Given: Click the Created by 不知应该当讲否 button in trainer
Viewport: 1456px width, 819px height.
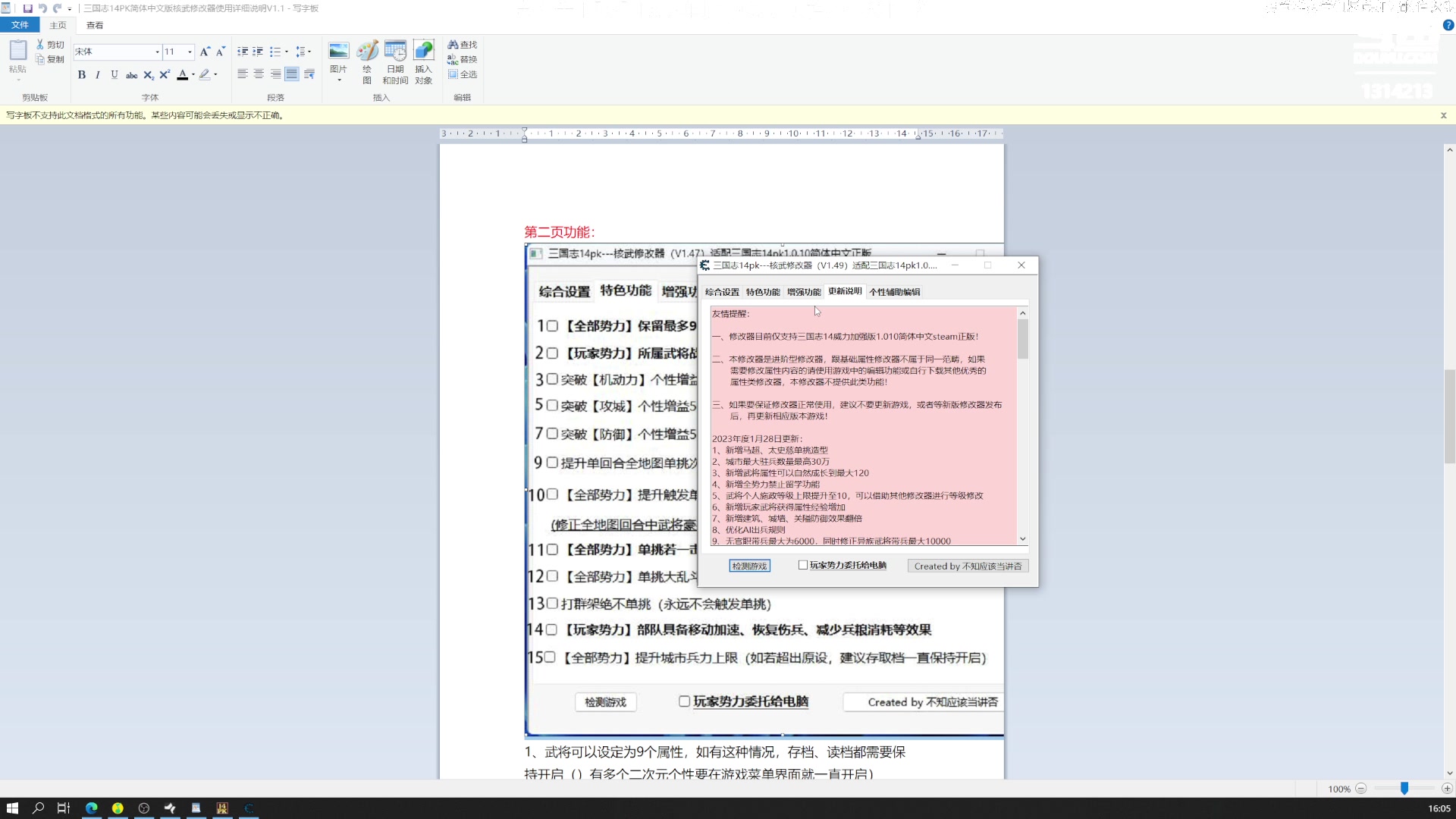Looking at the screenshot, I should click(x=968, y=566).
